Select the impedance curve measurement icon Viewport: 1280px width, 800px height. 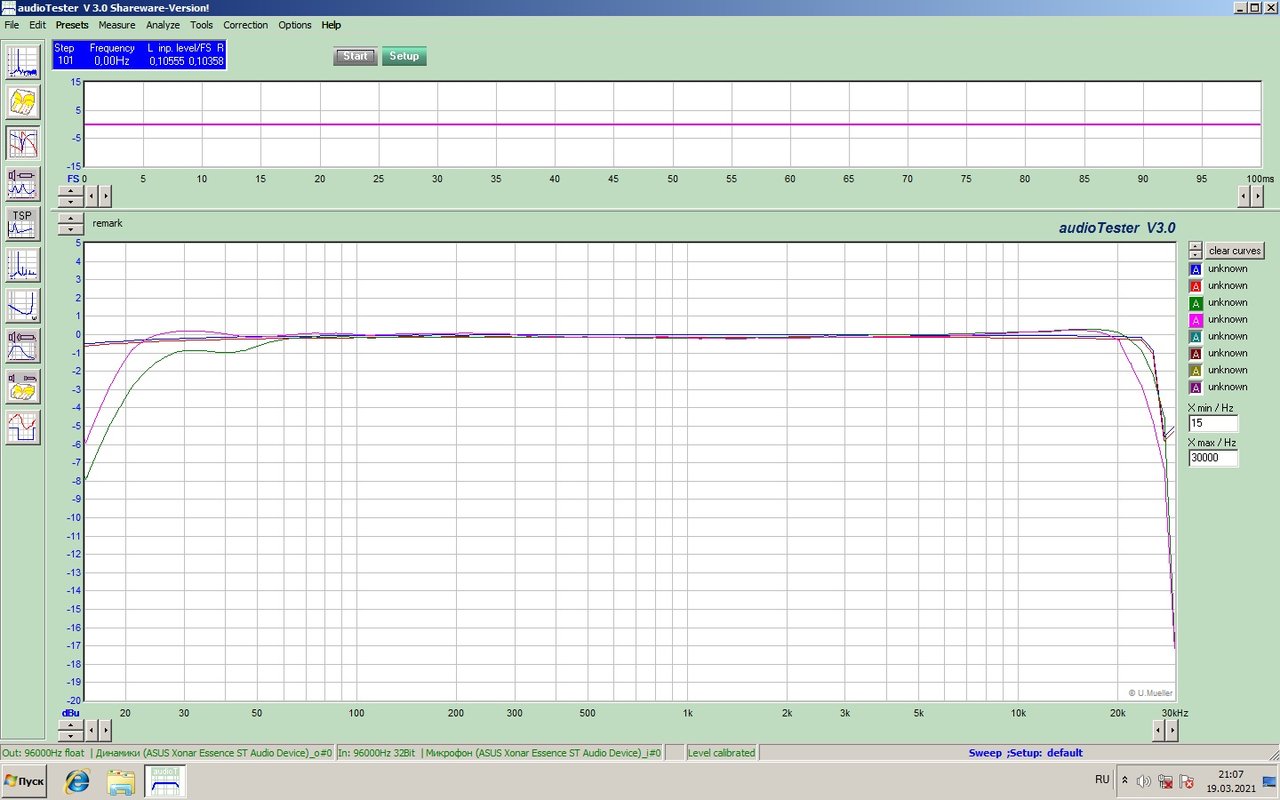(23, 305)
